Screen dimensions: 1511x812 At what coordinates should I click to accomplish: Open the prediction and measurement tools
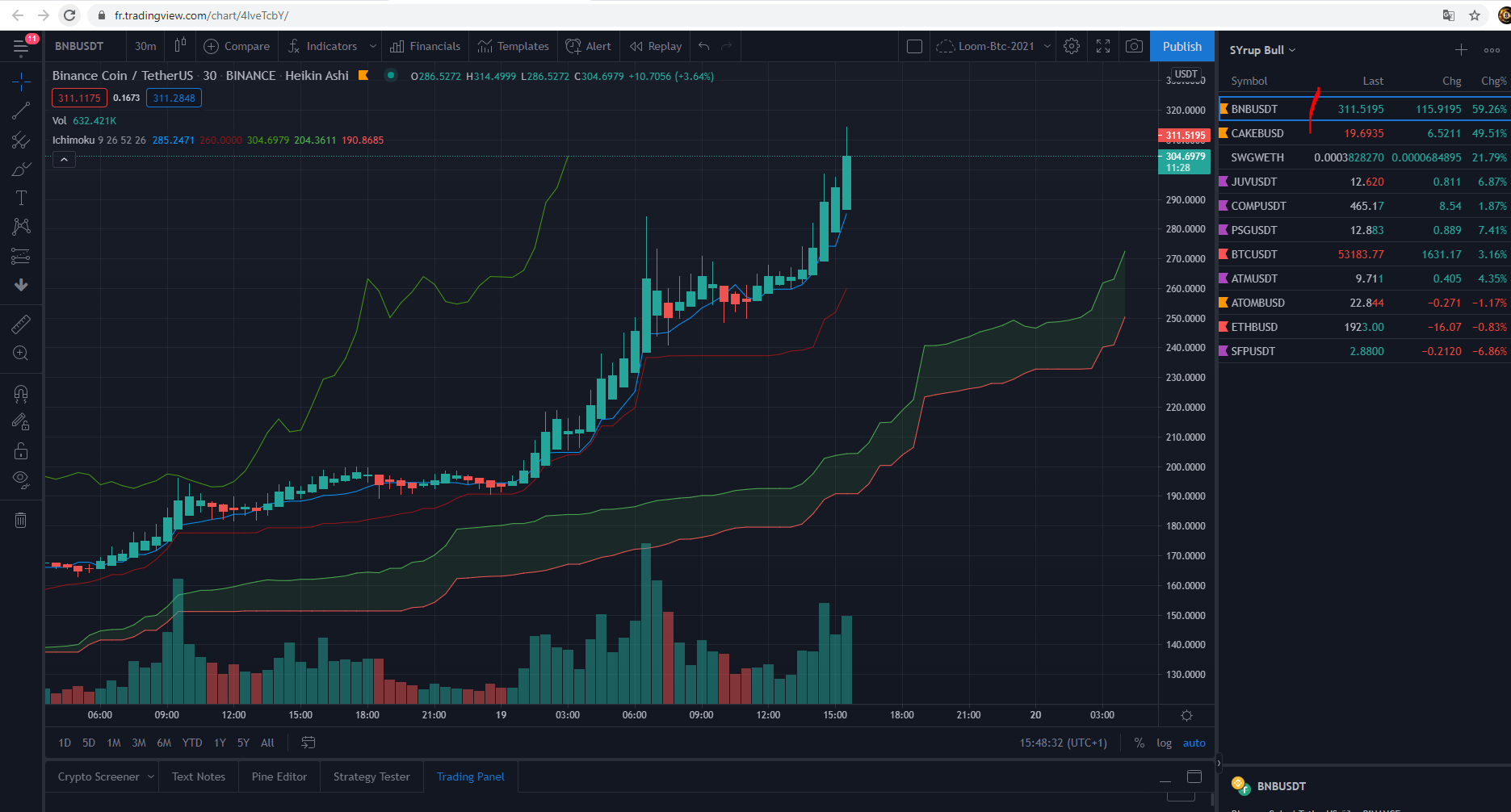click(x=21, y=257)
